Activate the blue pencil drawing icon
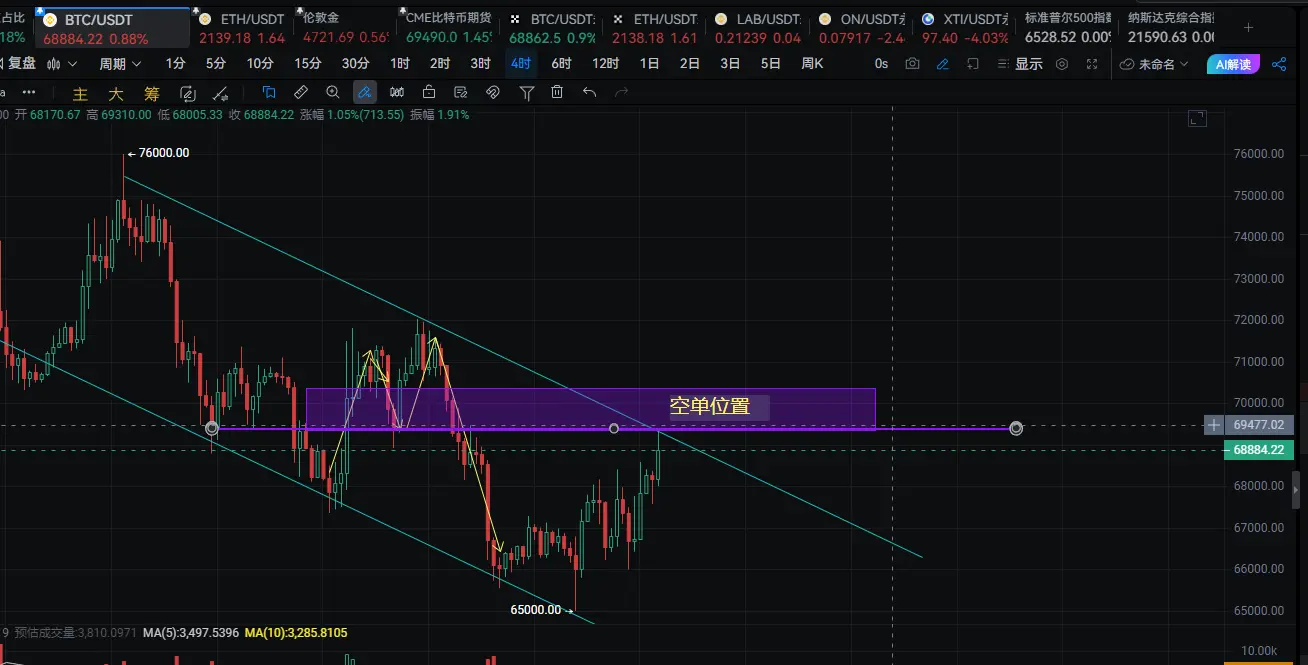This screenshot has width=1308, height=665. click(942, 64)
